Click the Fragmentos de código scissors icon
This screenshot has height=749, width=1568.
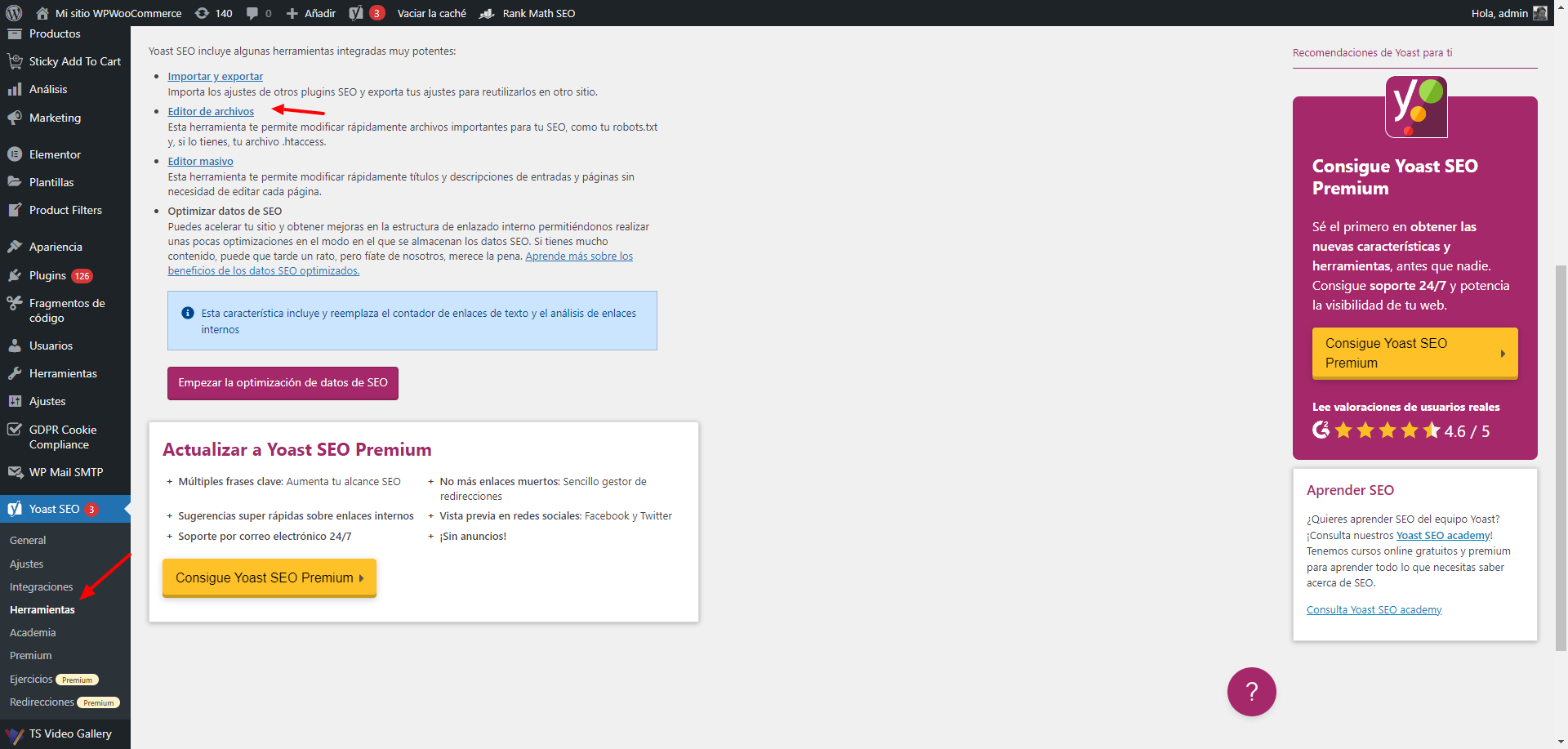pos(15,303)
